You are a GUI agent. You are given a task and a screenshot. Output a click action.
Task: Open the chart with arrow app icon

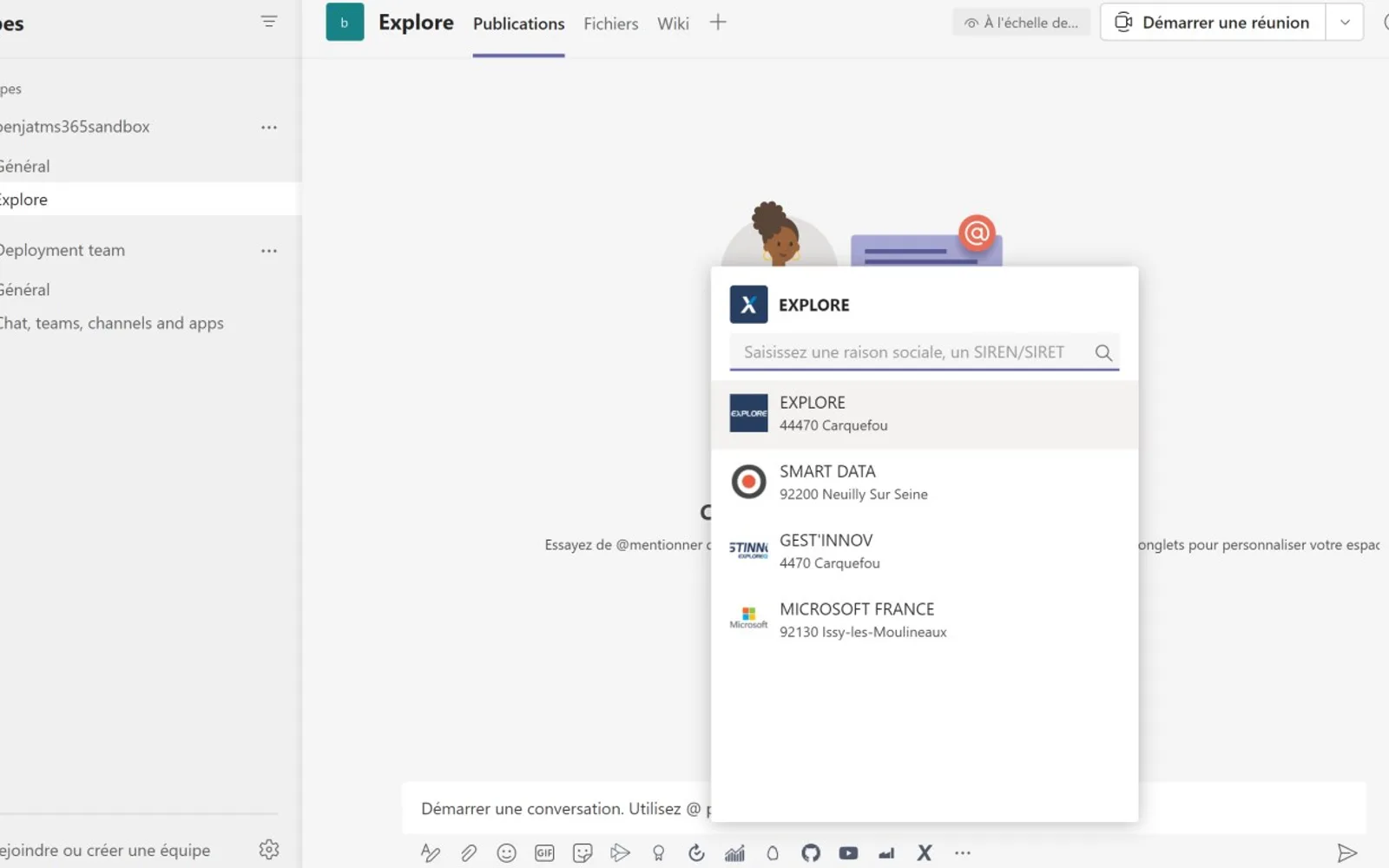(734, 852)
